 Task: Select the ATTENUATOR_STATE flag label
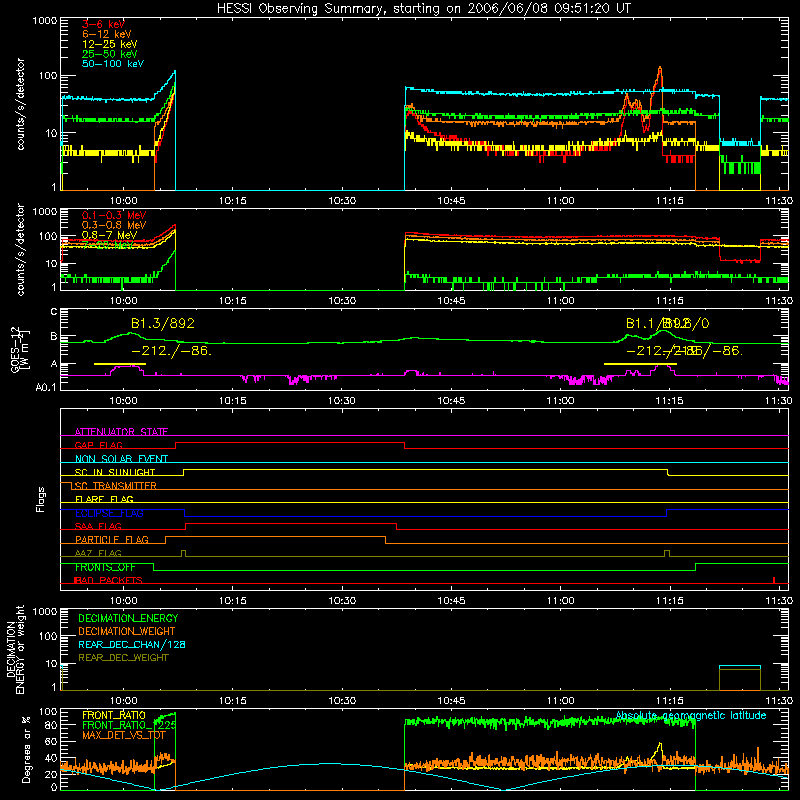[x=121, y=432]
